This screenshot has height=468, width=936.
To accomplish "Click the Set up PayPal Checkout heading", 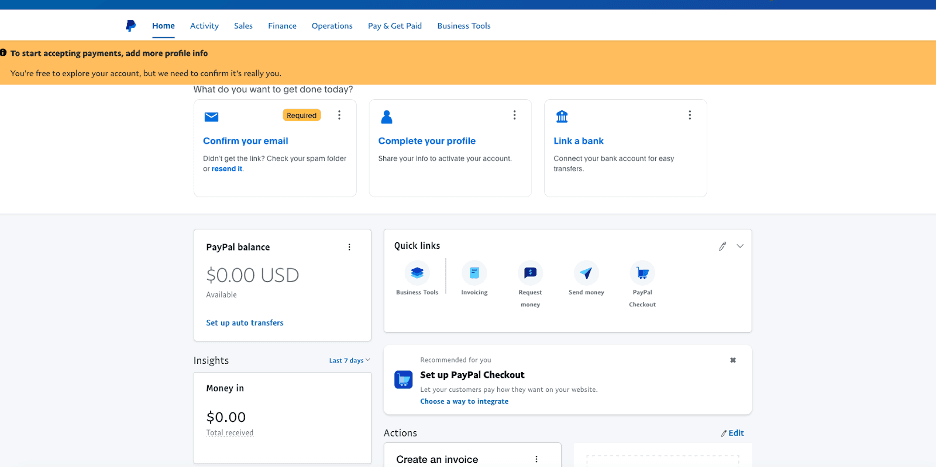I will click(x=472, y=375).
